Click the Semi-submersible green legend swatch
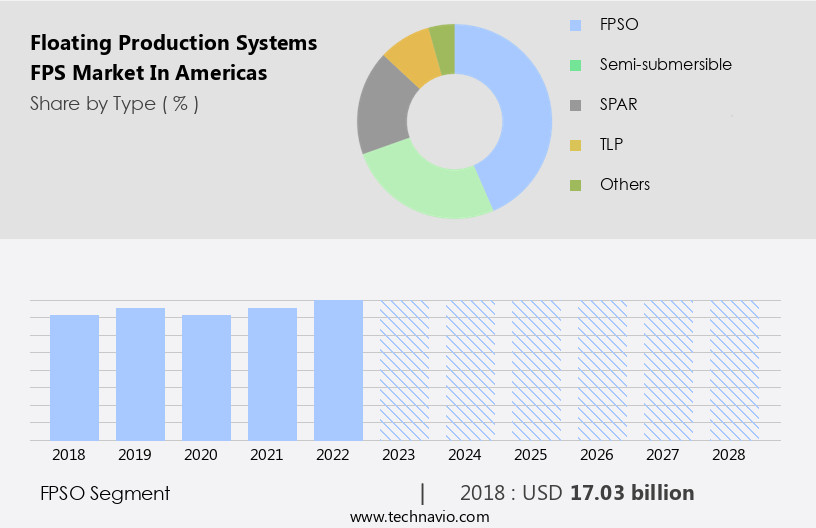The height and width of the screenshot is (528, 816). pos(575,65)
